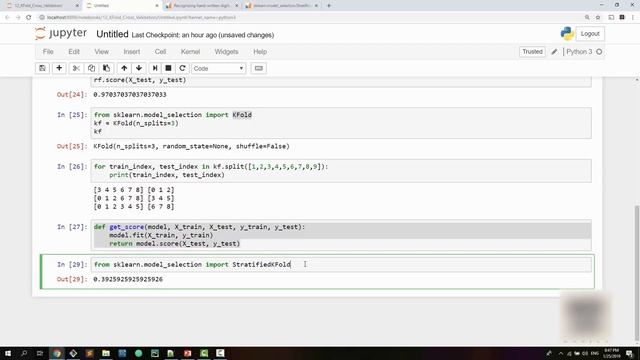Open the Insert menu
Viewport: 640px width, 360px height.
(132, 52)
